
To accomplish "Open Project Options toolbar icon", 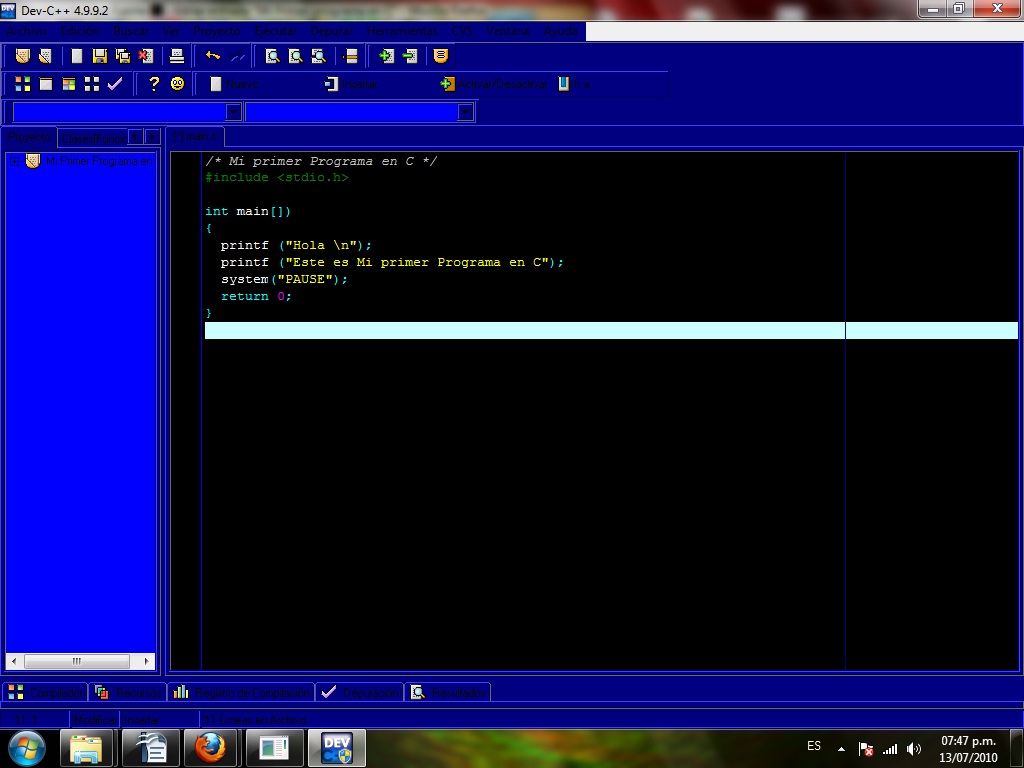I will tap(441, 56).
